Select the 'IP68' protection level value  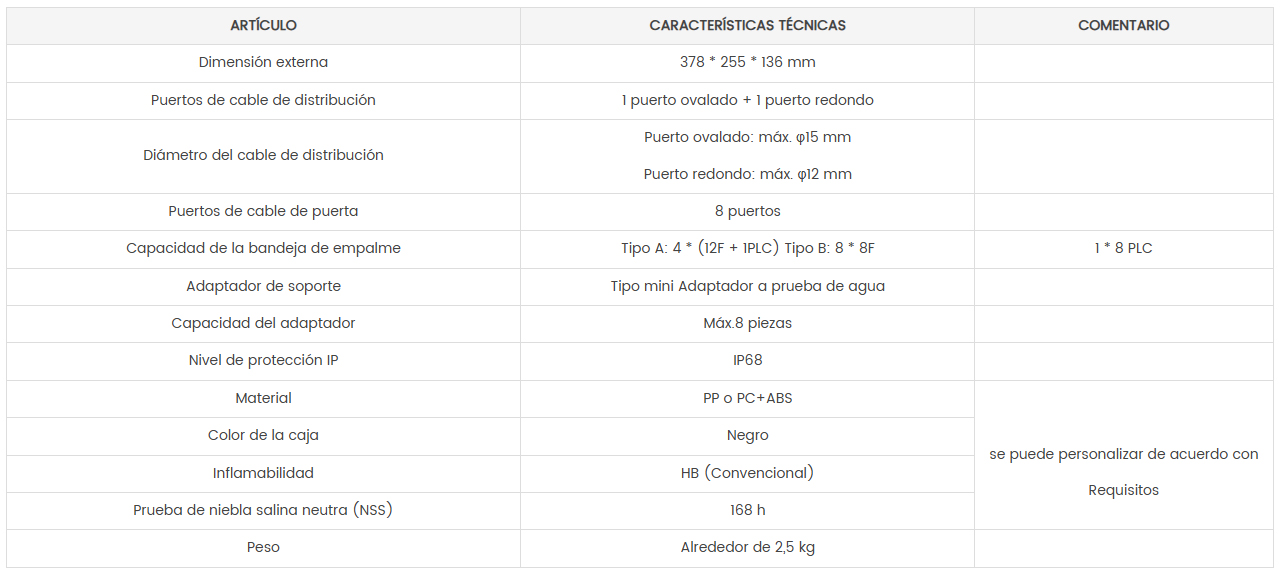(x=747, y=360)
